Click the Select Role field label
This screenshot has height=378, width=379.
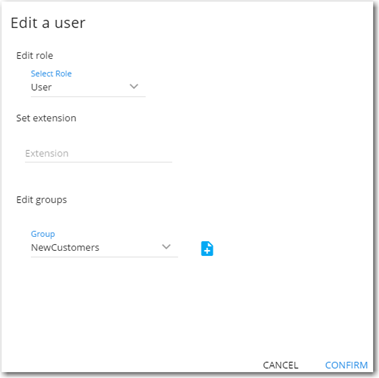click(51, 74)
